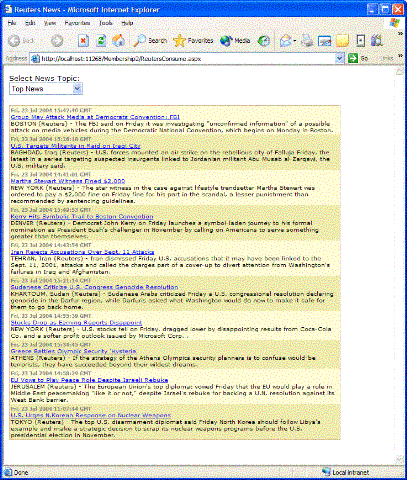Click the Local intranet zone icon
407x480 pixels.
[326, 472]
